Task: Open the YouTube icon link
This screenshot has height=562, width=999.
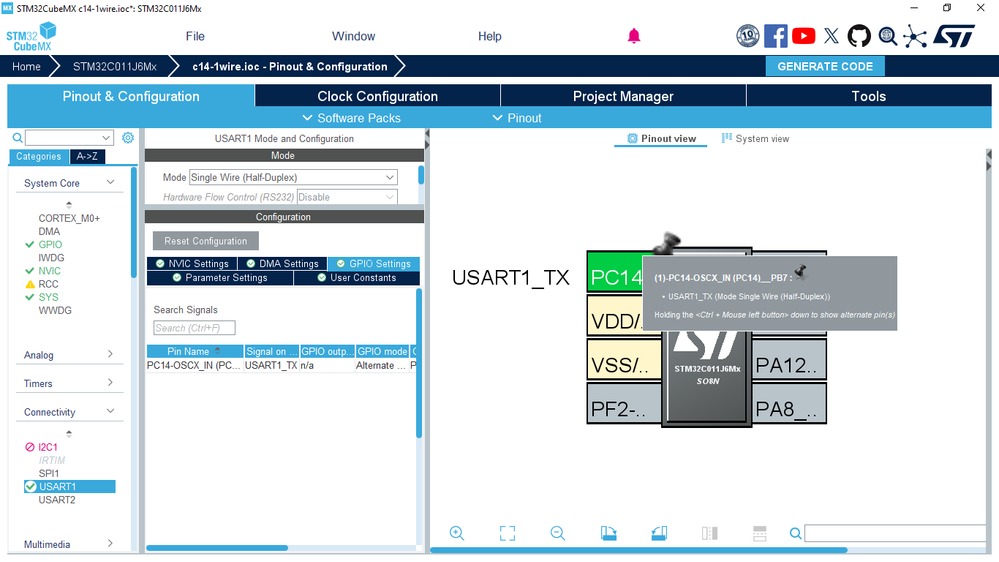Action: point(803,36)
